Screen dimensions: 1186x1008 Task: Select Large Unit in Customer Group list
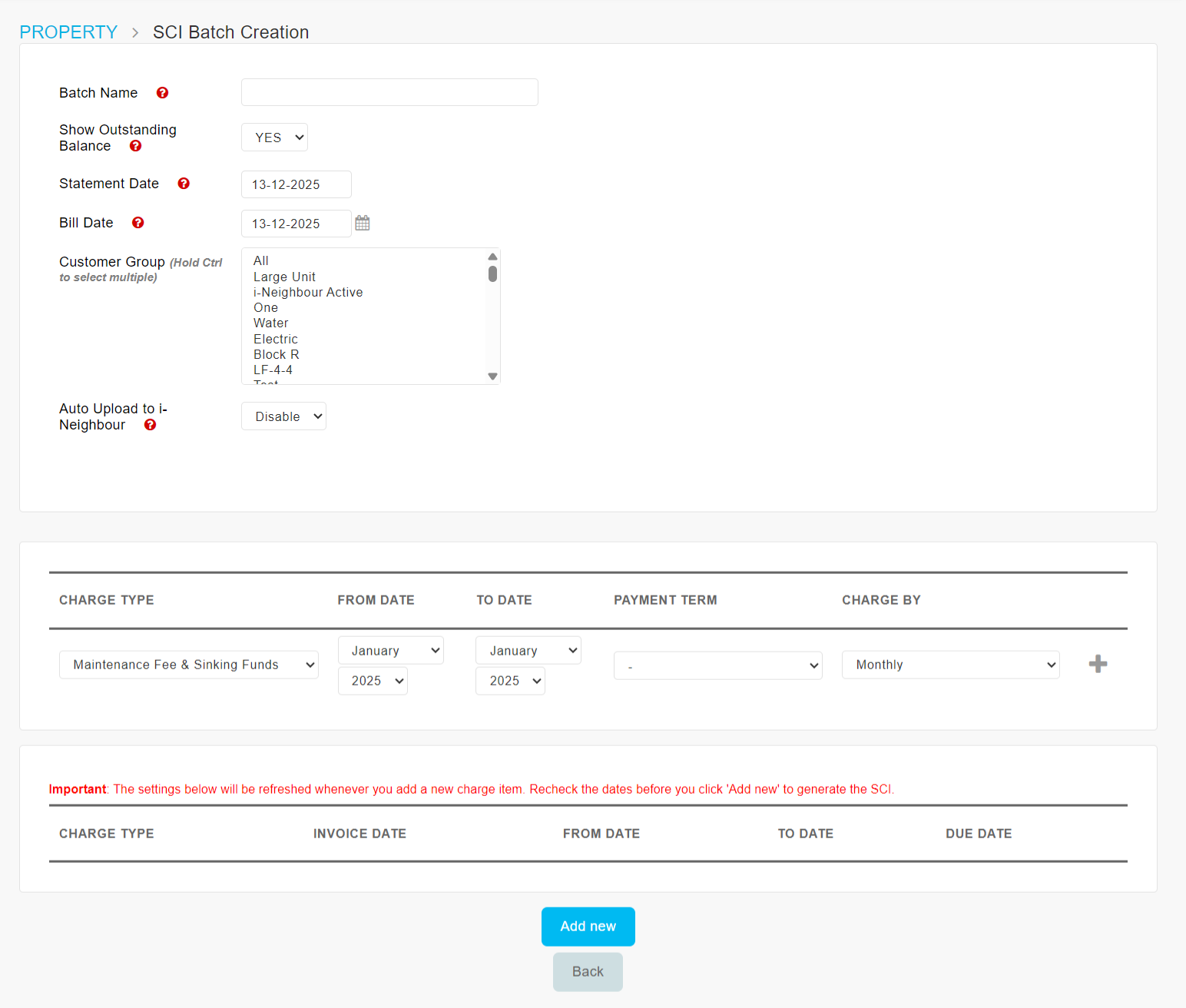click(x=284, y=277)
